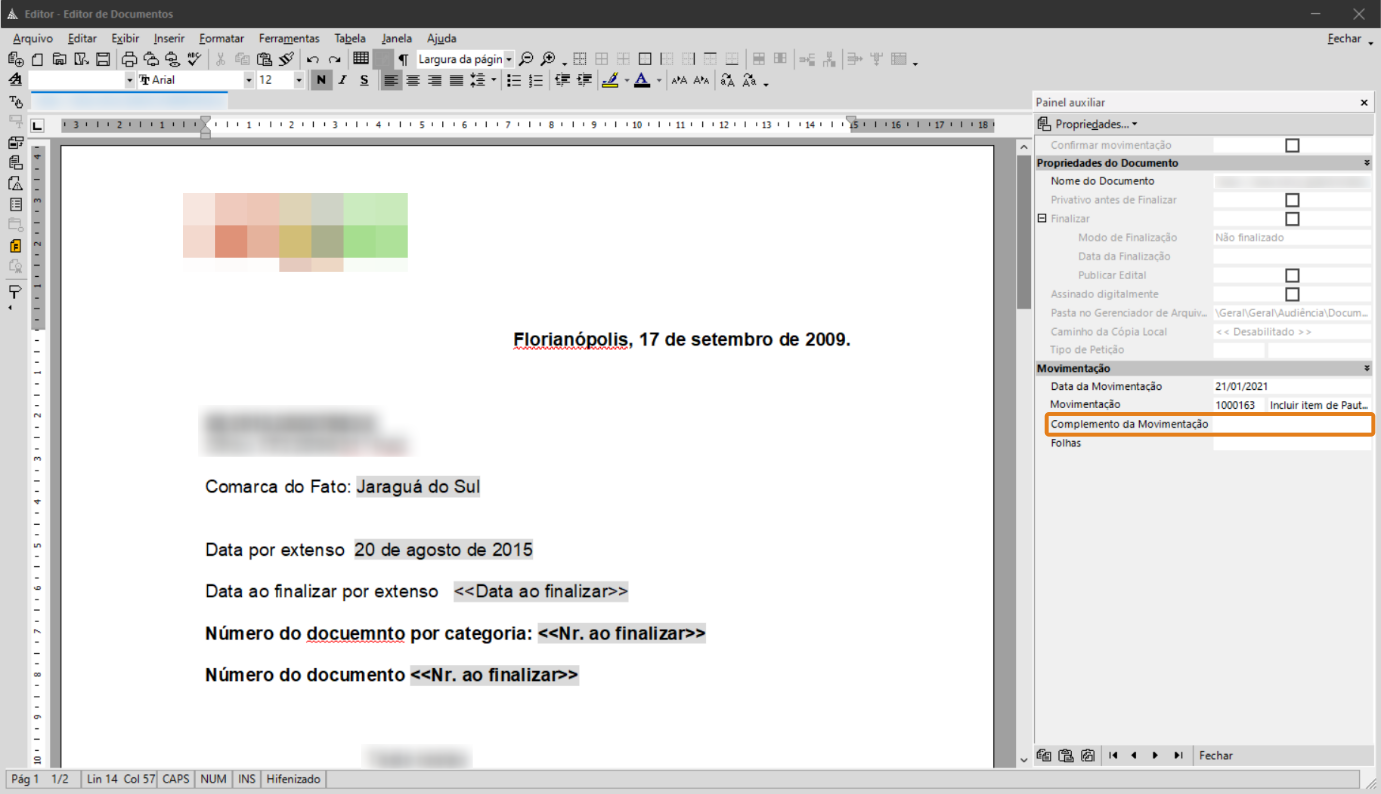
Task: Collapse the Finalizar tree node
Action: (x=1041, y=218)
